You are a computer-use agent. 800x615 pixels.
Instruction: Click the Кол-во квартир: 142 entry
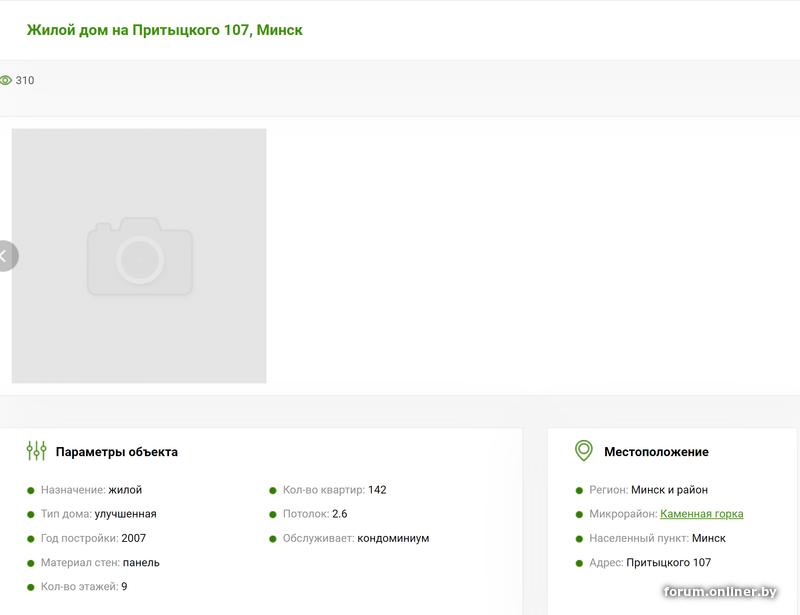pos(334,490)
